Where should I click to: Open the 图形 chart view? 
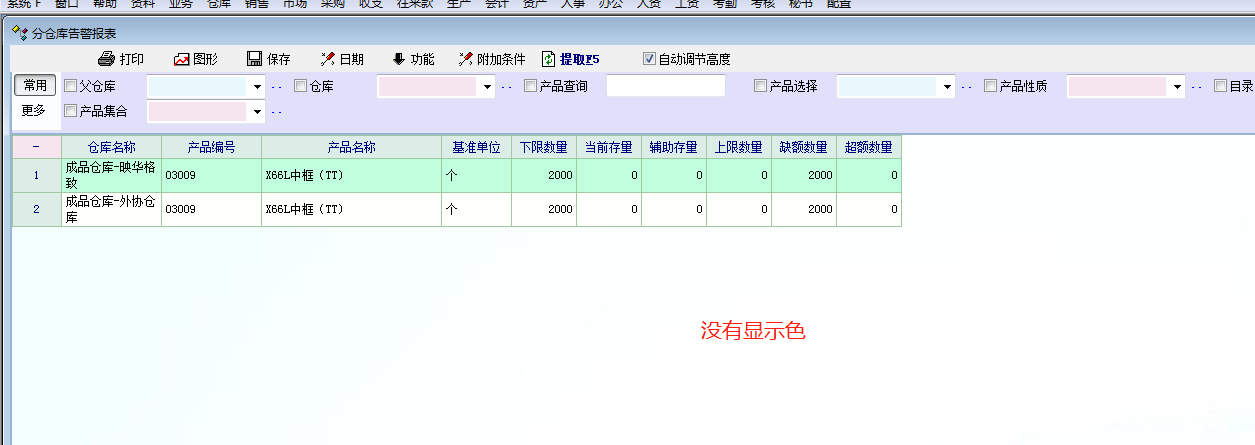click(x=182, y=59)
